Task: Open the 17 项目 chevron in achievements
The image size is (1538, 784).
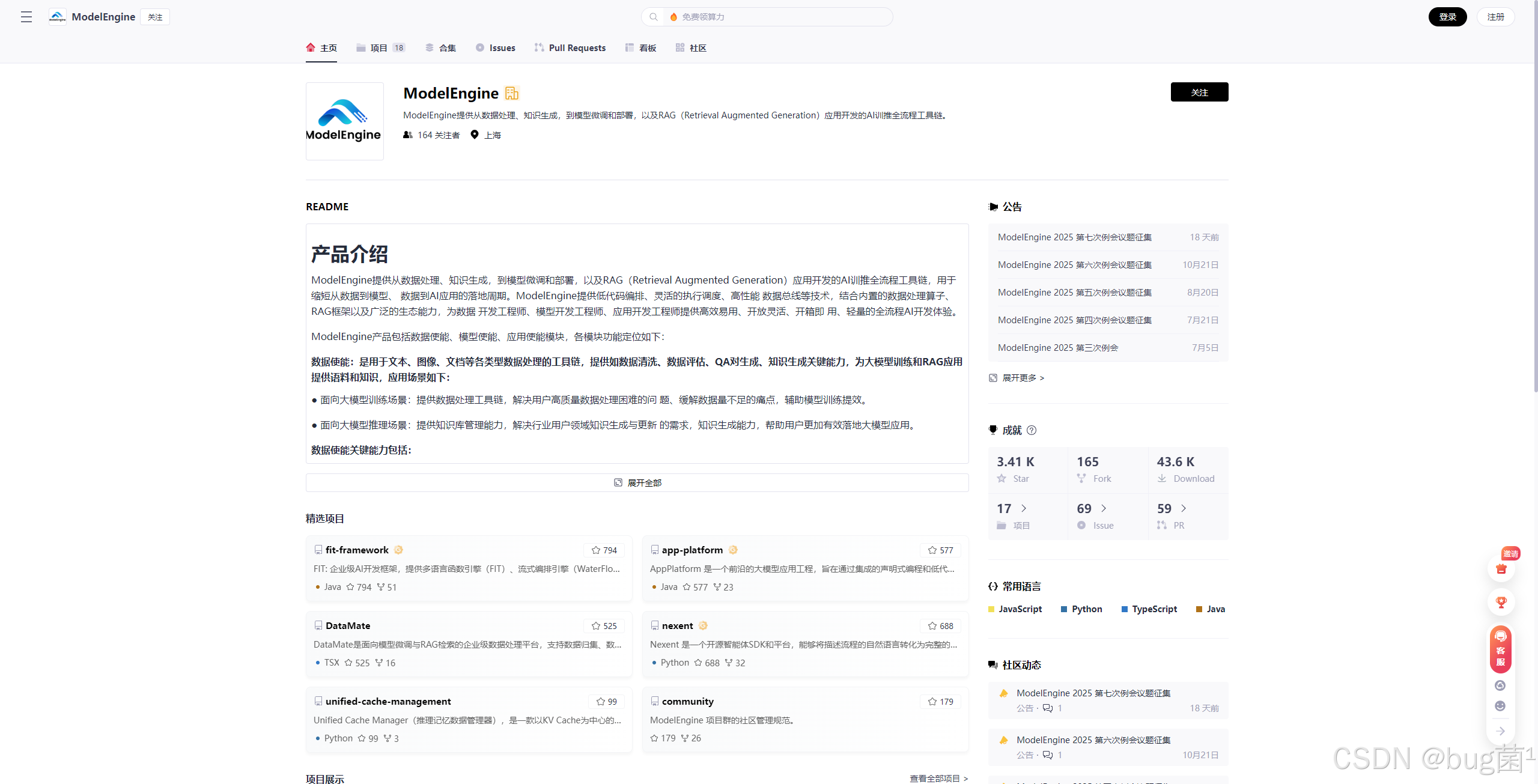Action: click(x=1024, y=508)
